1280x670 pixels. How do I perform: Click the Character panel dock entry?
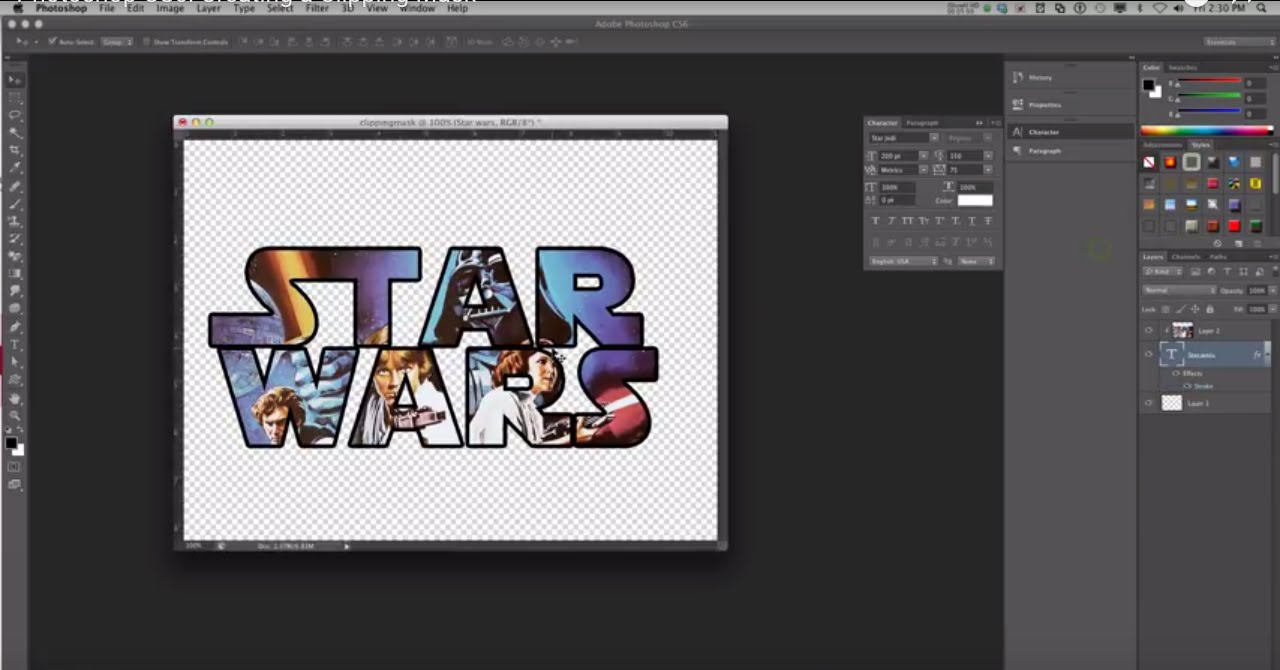pos(1070,132)
